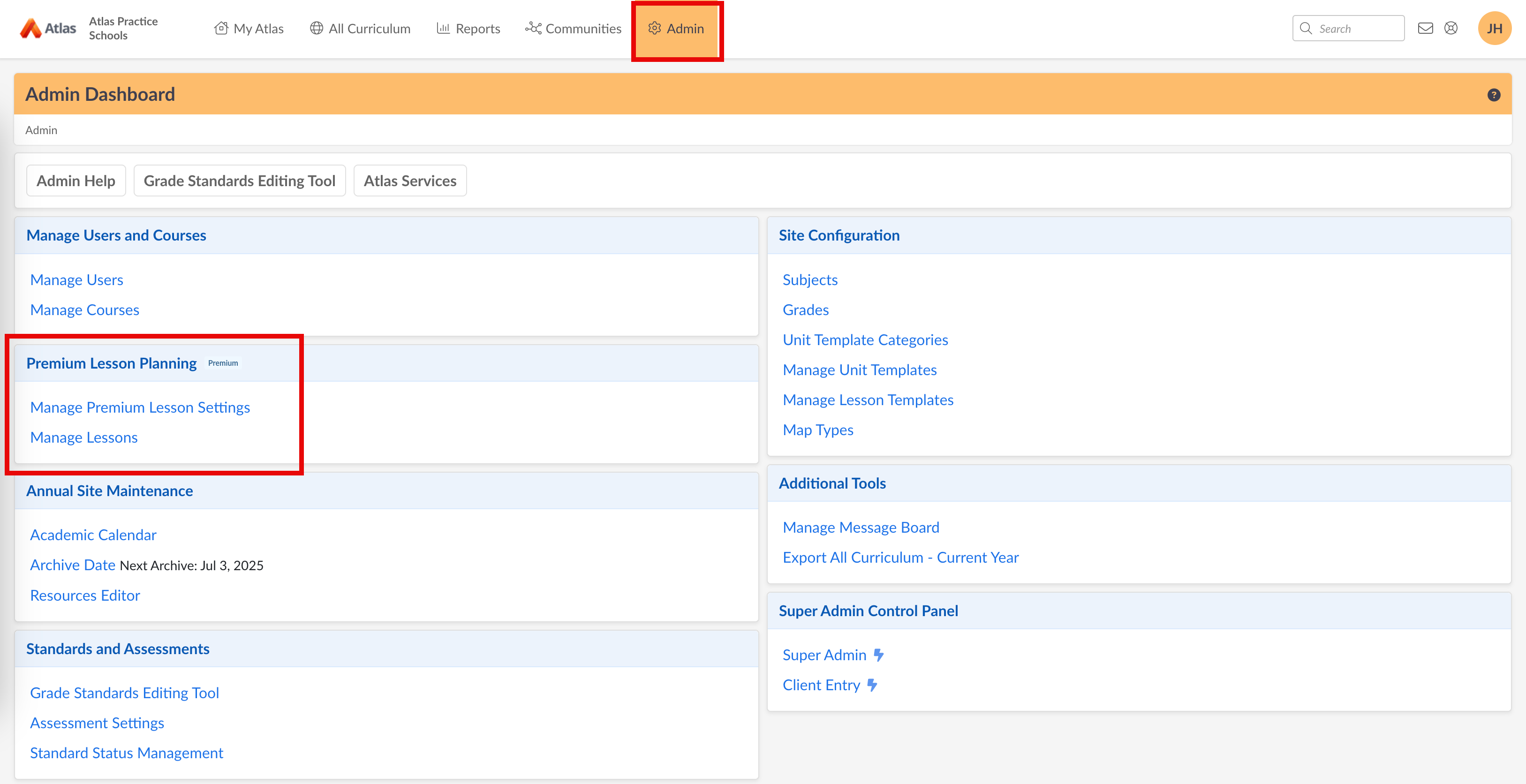
Task: Open the Grade Standards Editing Tool button
Action: pyautogui.click(x=239, y=181)
